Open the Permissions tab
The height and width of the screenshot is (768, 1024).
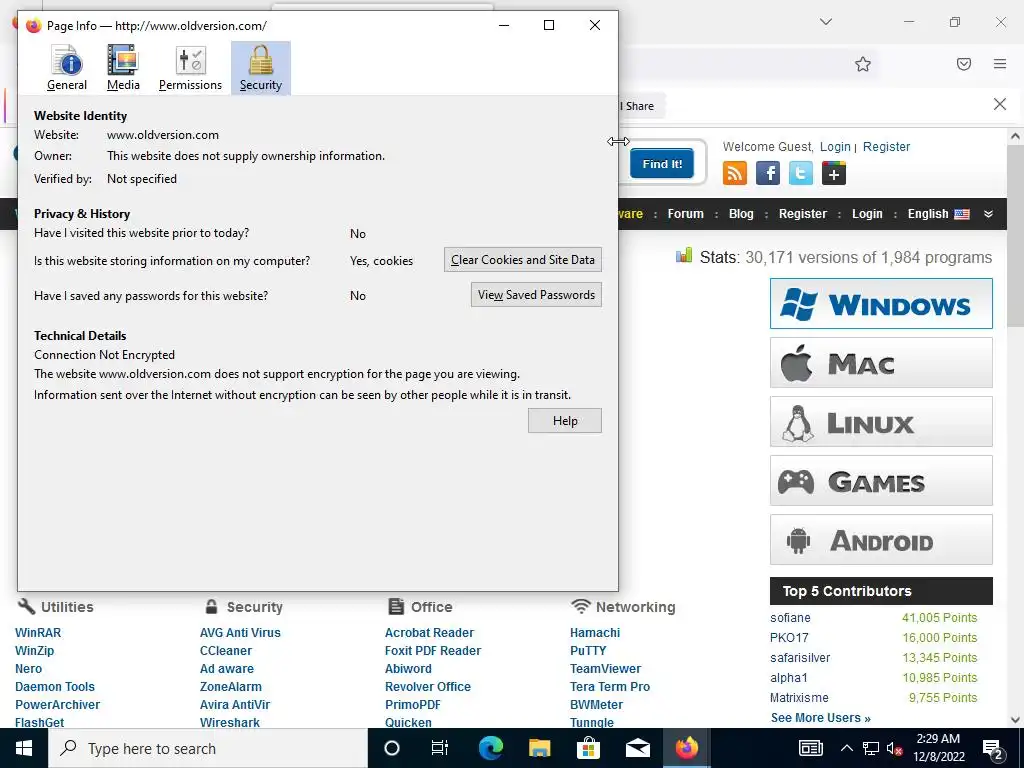pos(190,68)
